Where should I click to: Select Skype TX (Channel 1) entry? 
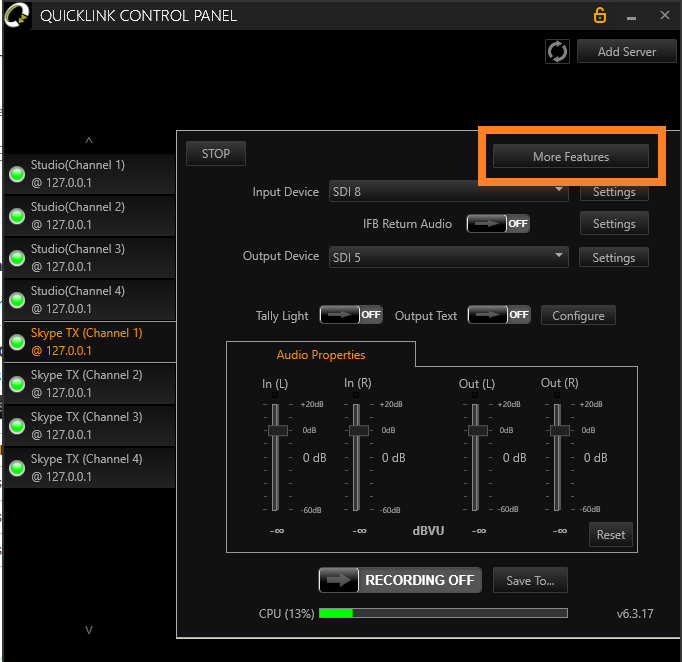click(89, 342)
